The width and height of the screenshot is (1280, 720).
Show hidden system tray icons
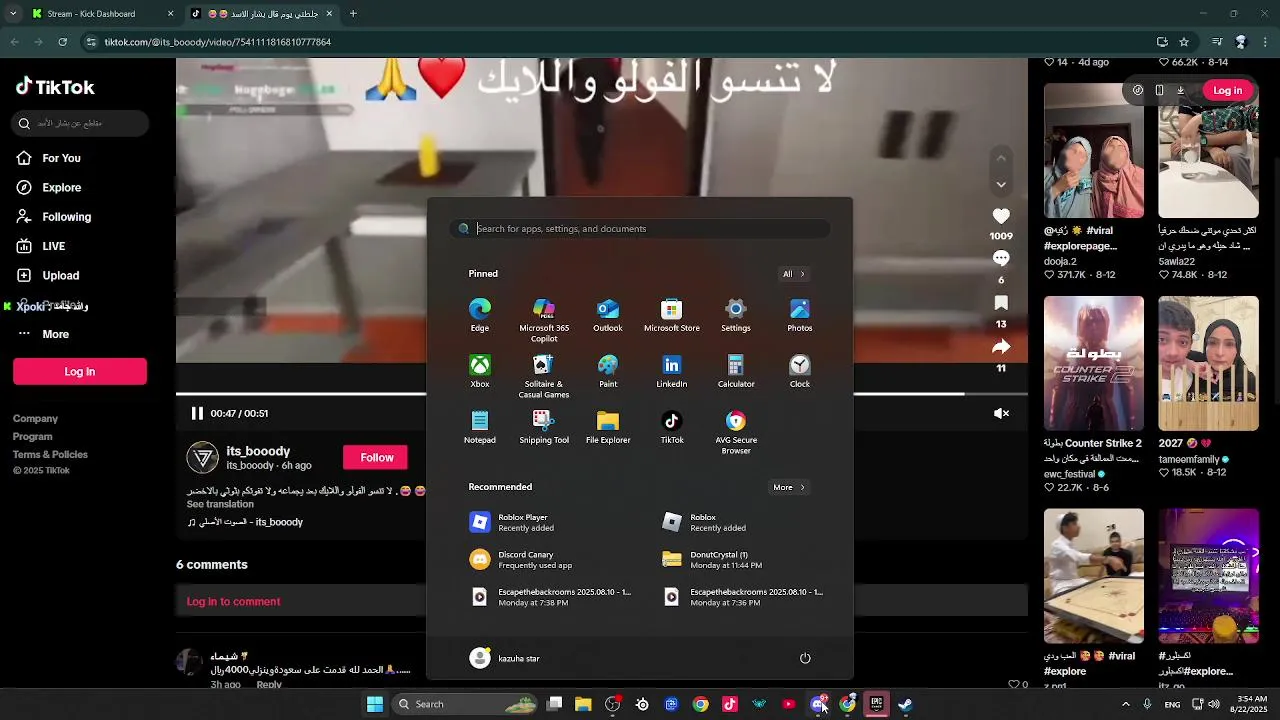(x=1125, y=704)
